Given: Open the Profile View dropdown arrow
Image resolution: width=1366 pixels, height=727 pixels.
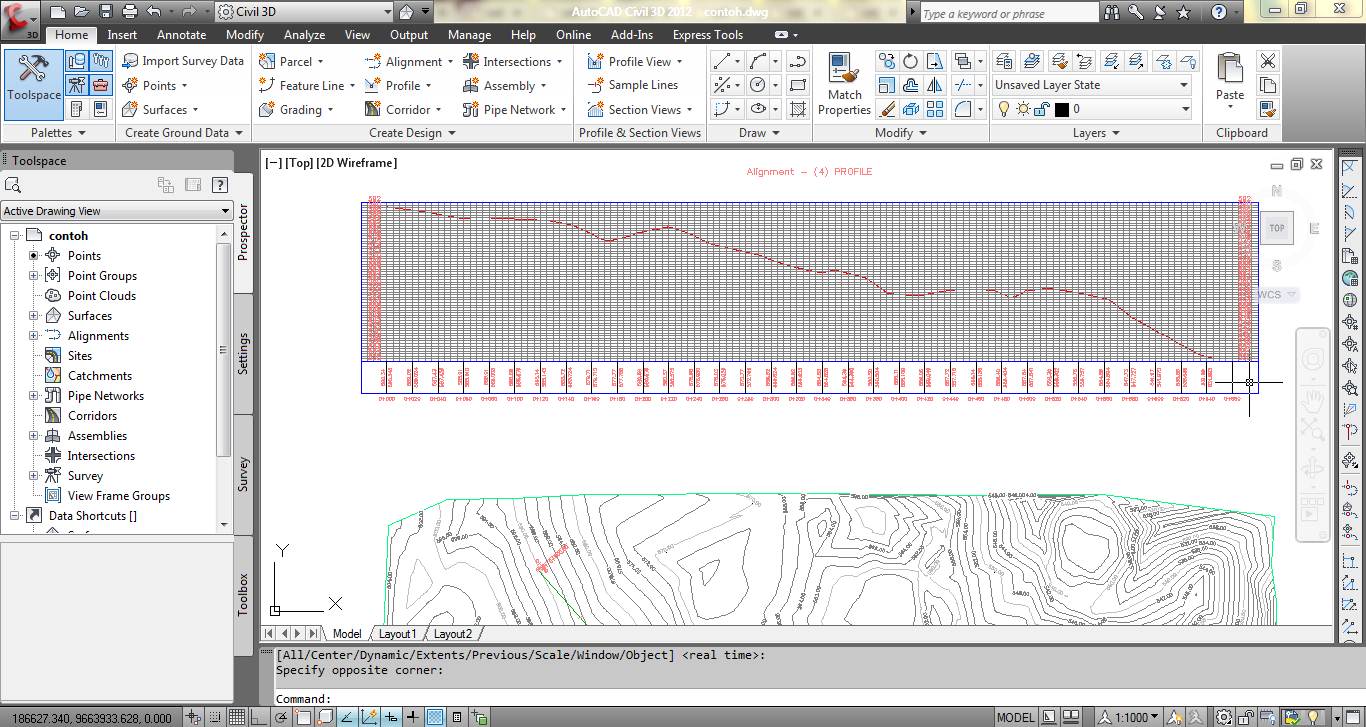Looking at the screenshot, I should [x=682, y=61].
